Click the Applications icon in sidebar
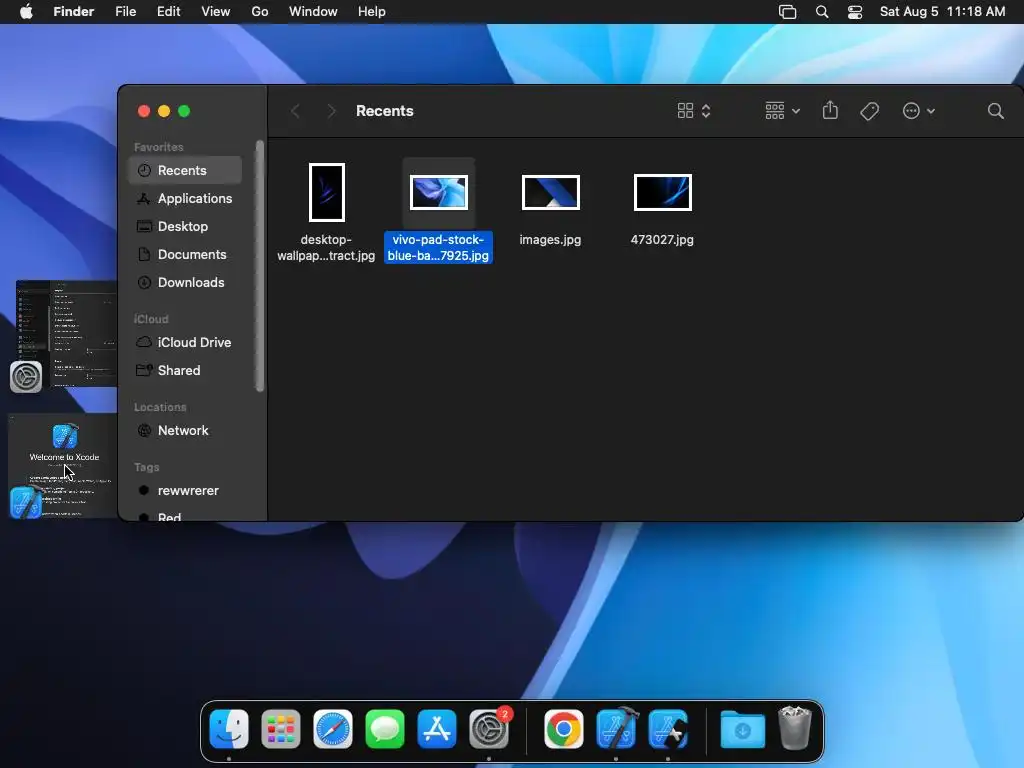Screen dimensions: 1024x768 coord(144,199)
